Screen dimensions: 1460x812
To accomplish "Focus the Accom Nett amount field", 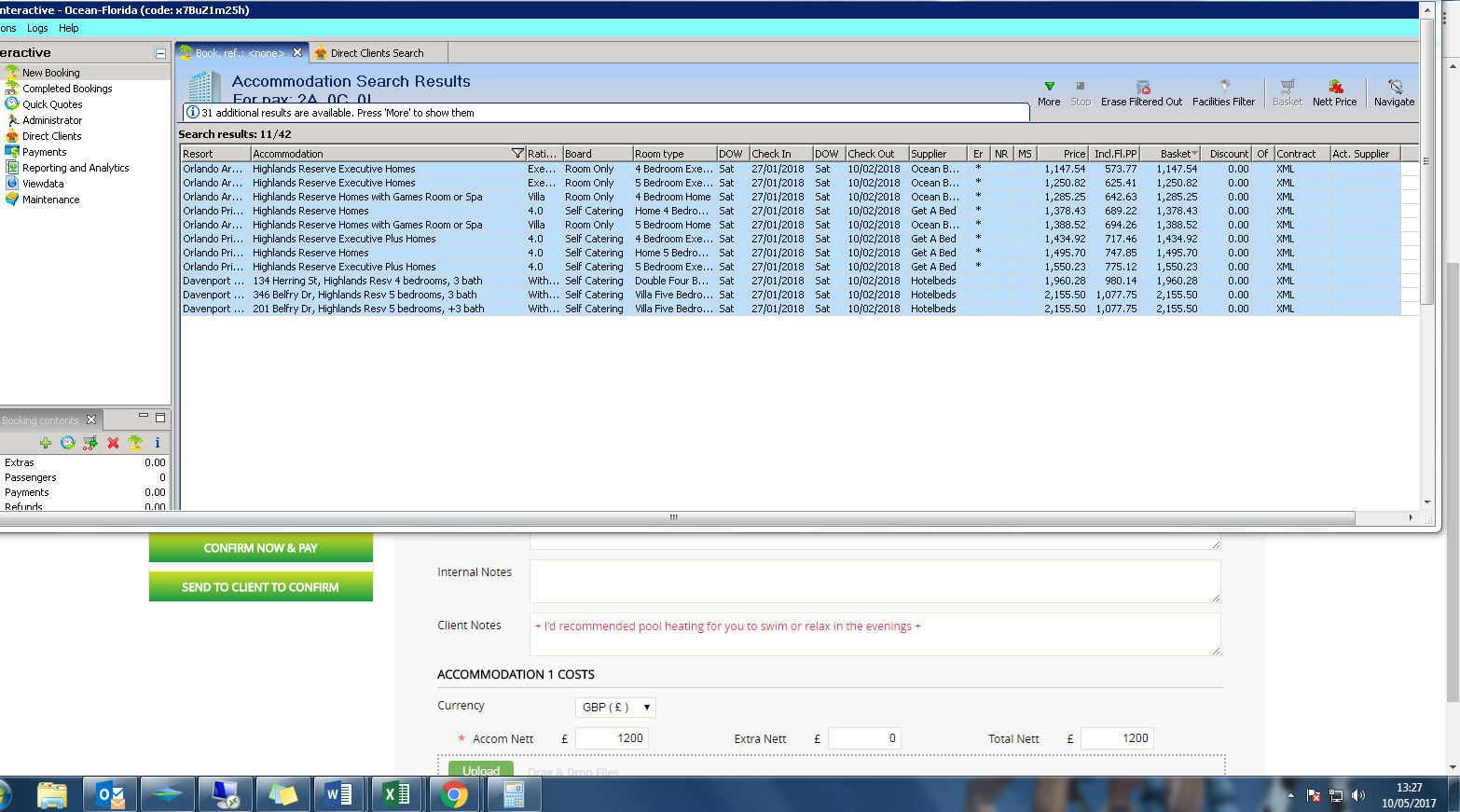I will [612, 738].
